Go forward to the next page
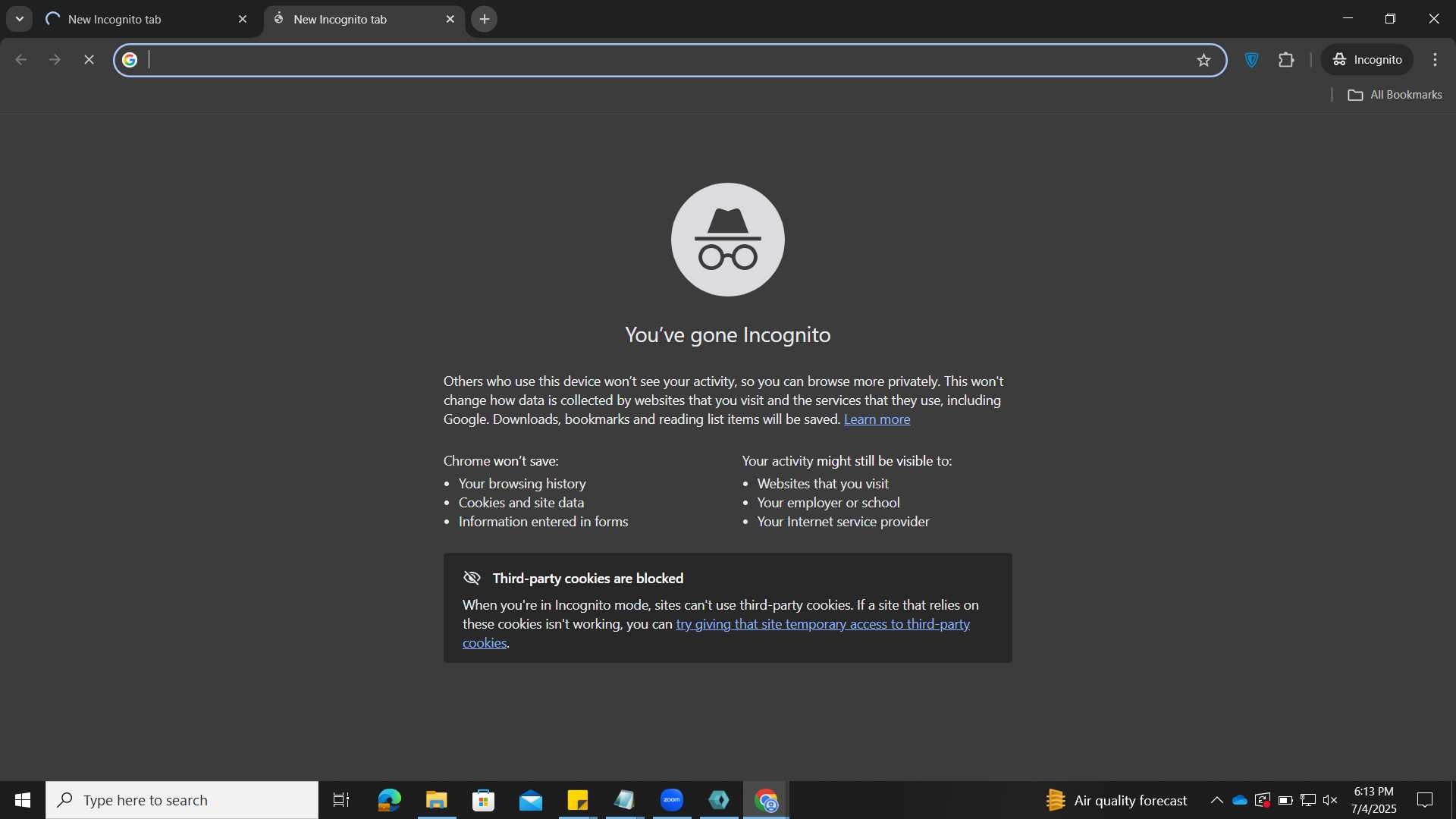The width and height of the screenshot is (1456, 819). pos(55,60)
